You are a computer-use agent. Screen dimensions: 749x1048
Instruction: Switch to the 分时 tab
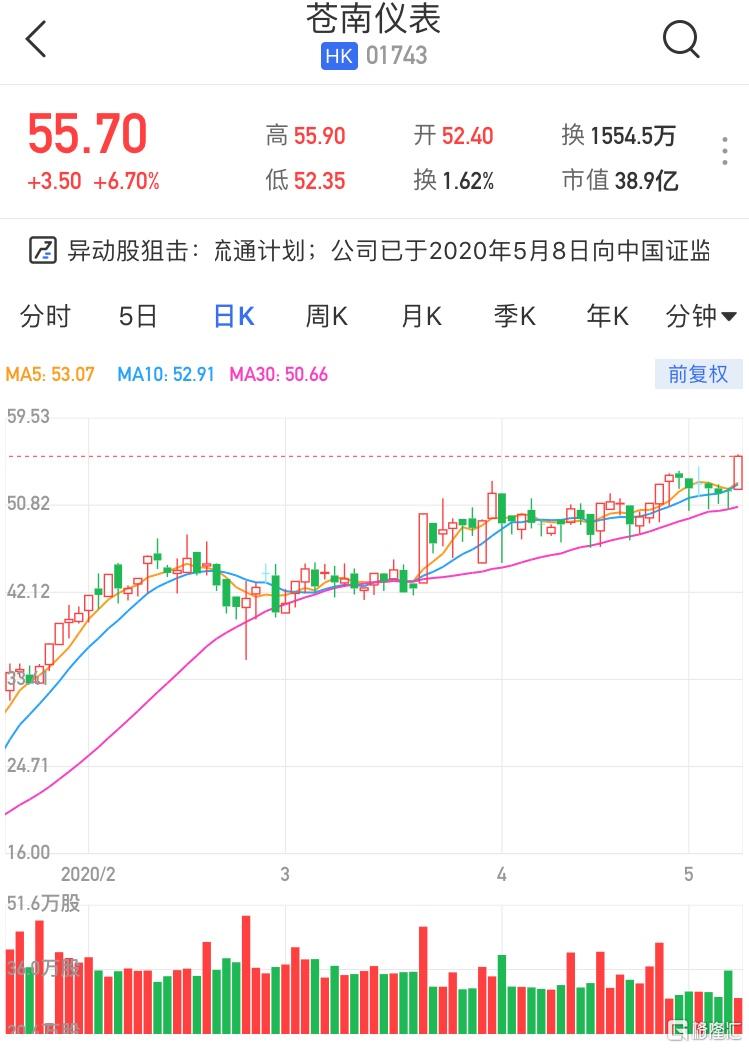pos(45,316)
